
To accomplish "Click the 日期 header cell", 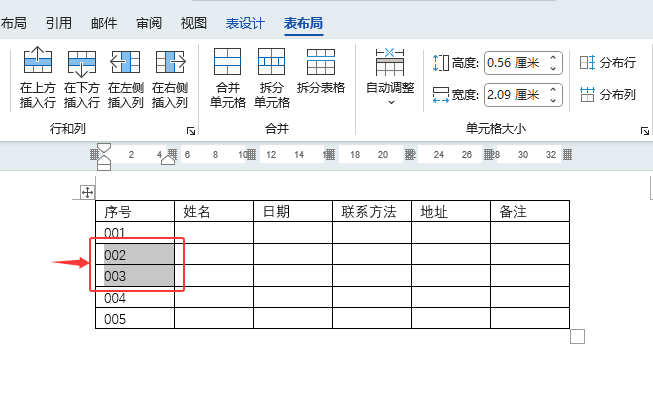I will pyautogui.click(x=293, y=211).
